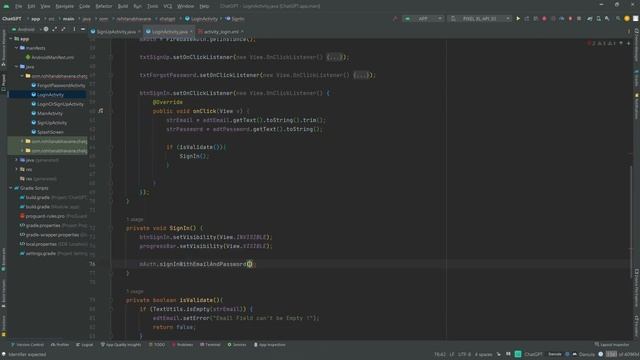Switch to the SignUpActivity.java editor tab
Screen dimensions: 640x360
pyautogui.click(x=115, y=31)
